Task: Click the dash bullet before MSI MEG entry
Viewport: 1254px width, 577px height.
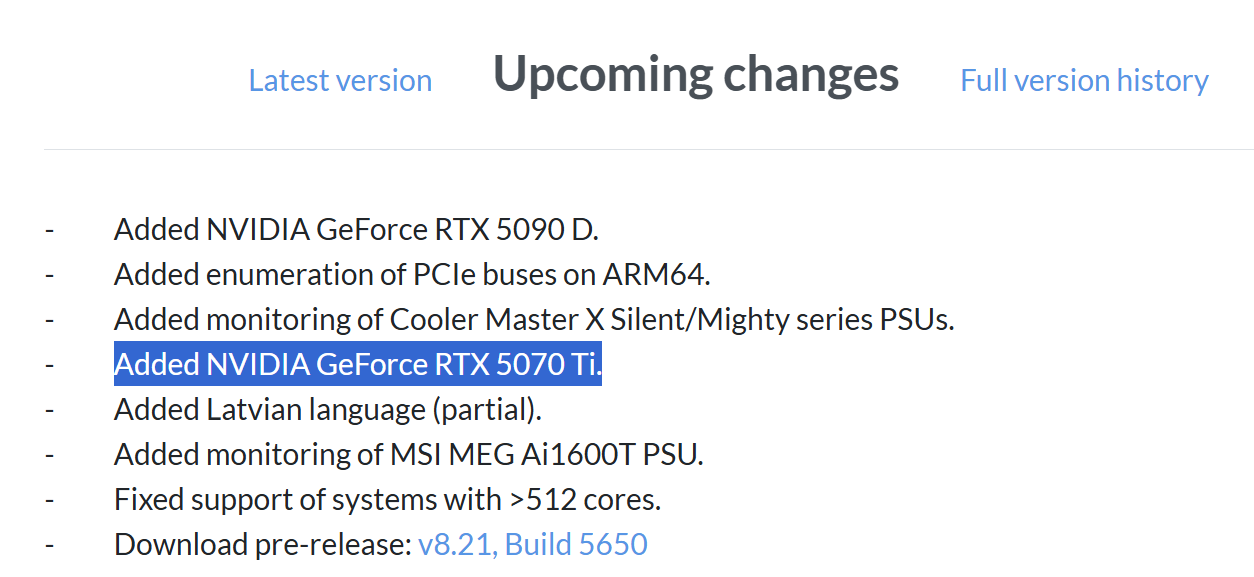Action: [x=49, y=456]
